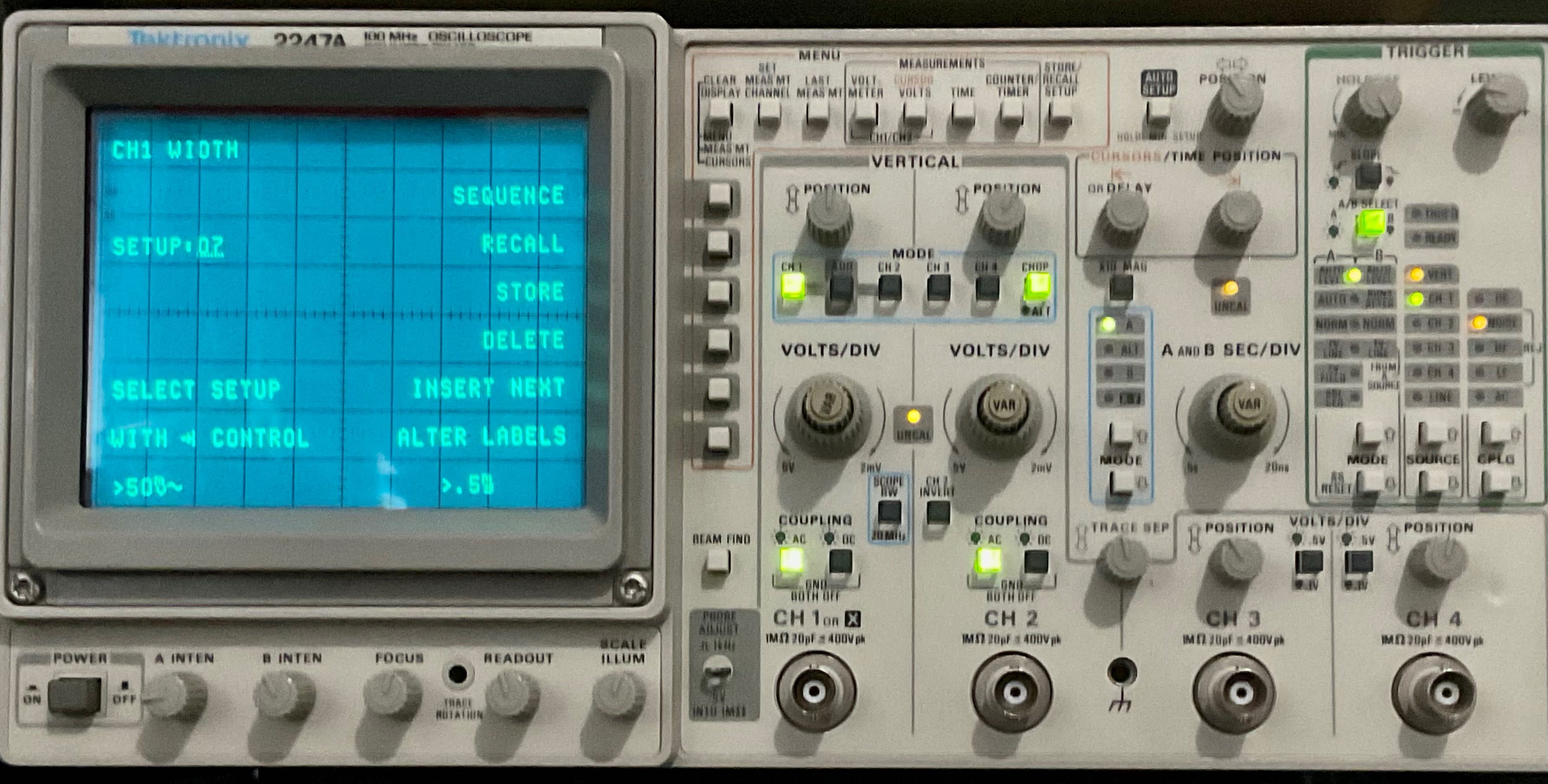Toggle the SCOPE BW 20MHz button
1548x784 pixels.
[889, 513]
